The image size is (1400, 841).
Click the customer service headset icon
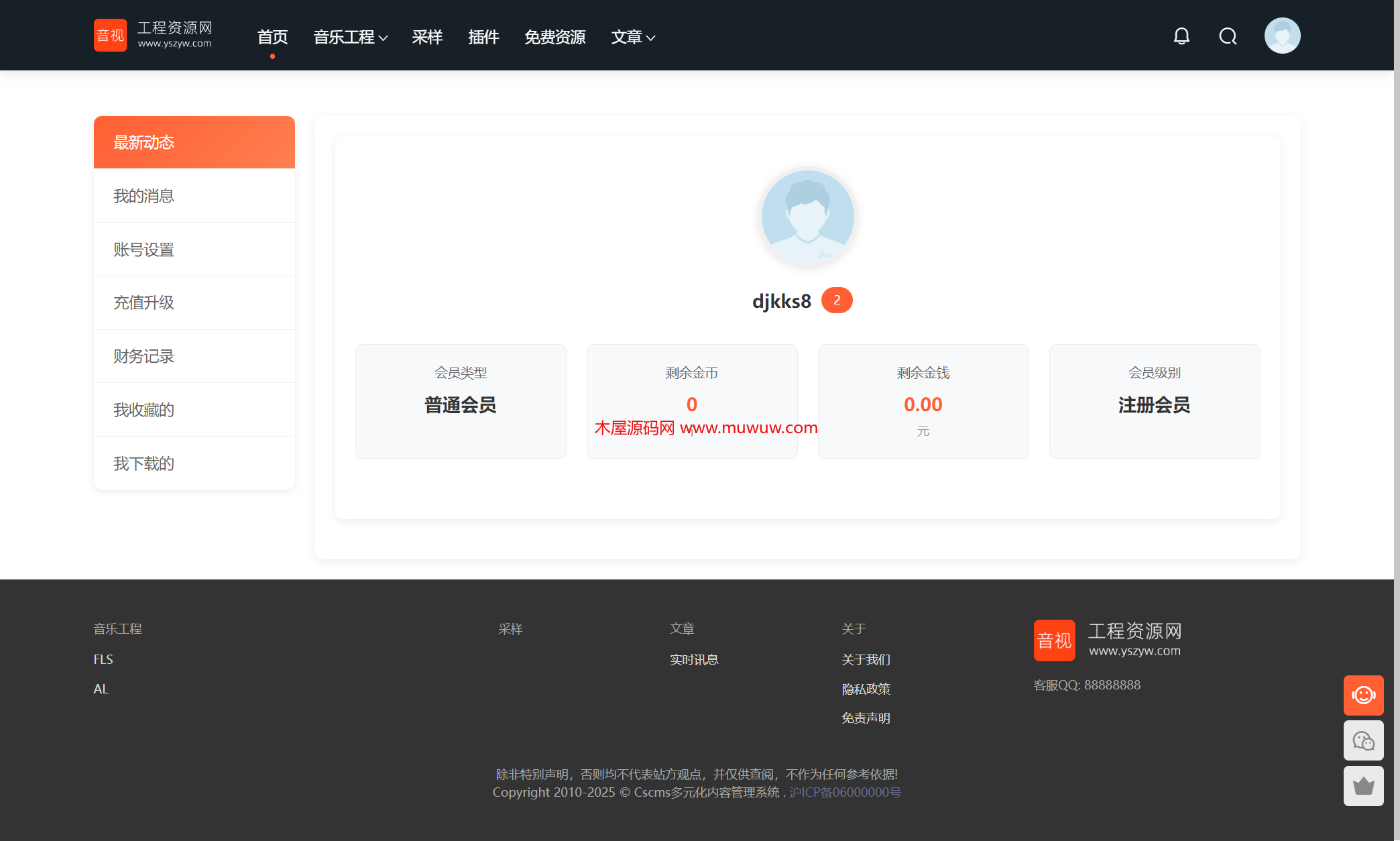pyautogui.click(x=1363, y=695)
